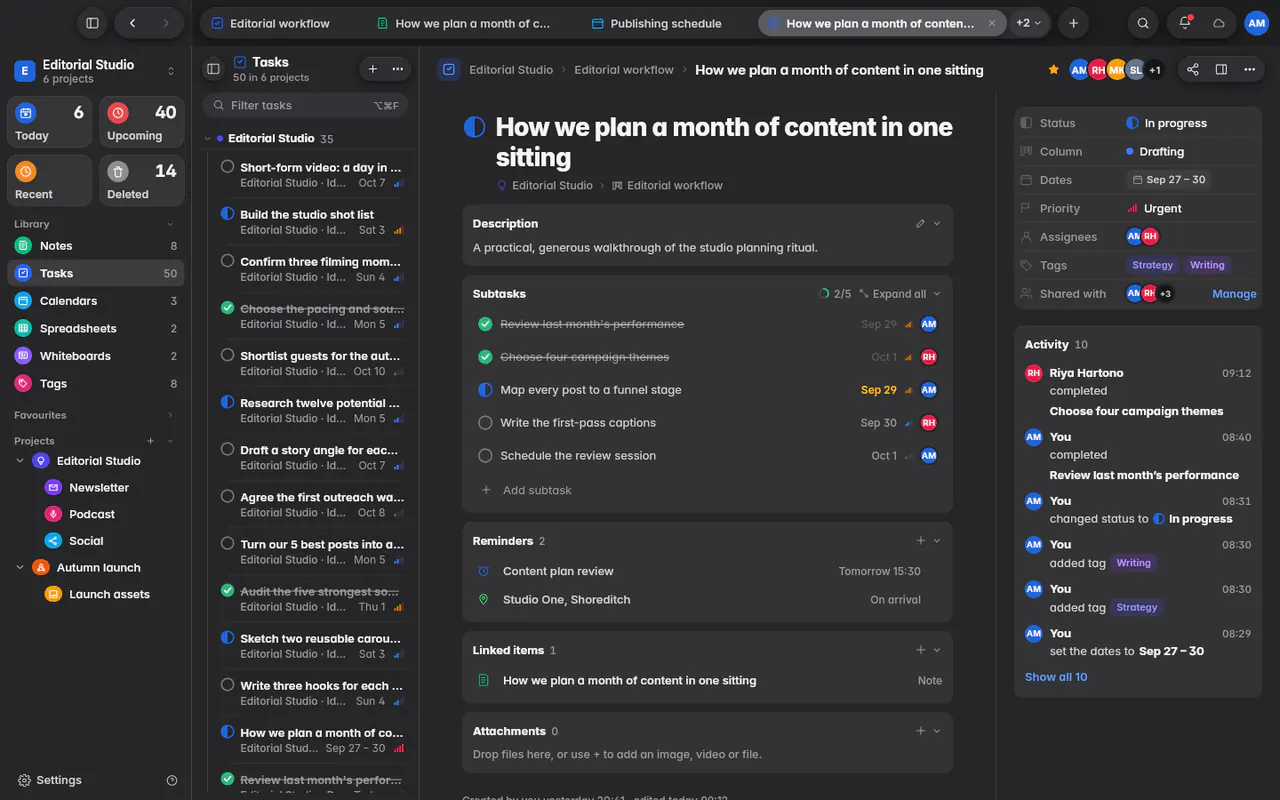Open Settings at the sidebar bottom

tap(50, 780)
